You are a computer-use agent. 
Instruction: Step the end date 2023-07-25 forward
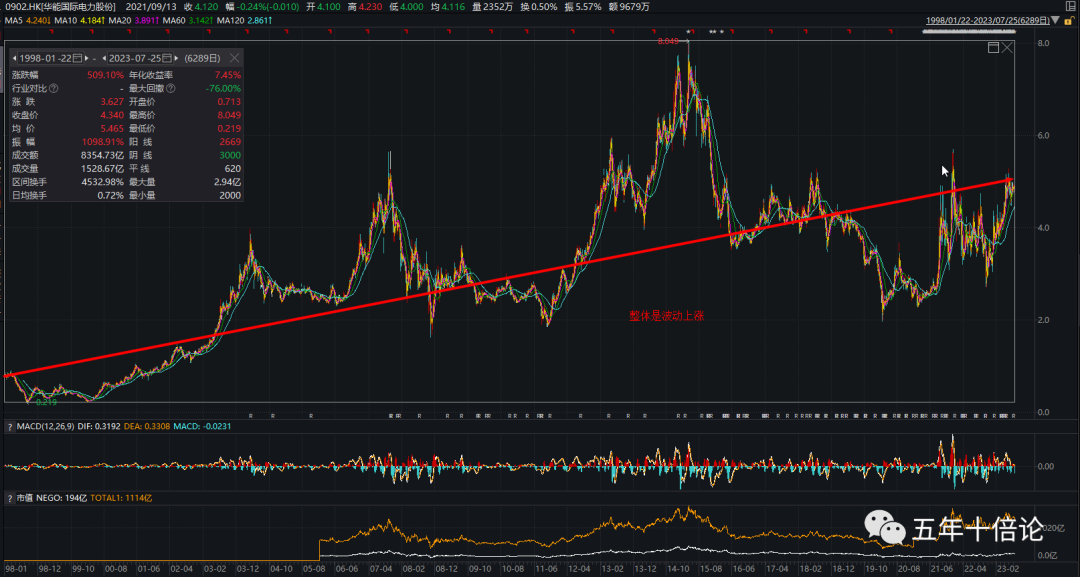[176, 59]
